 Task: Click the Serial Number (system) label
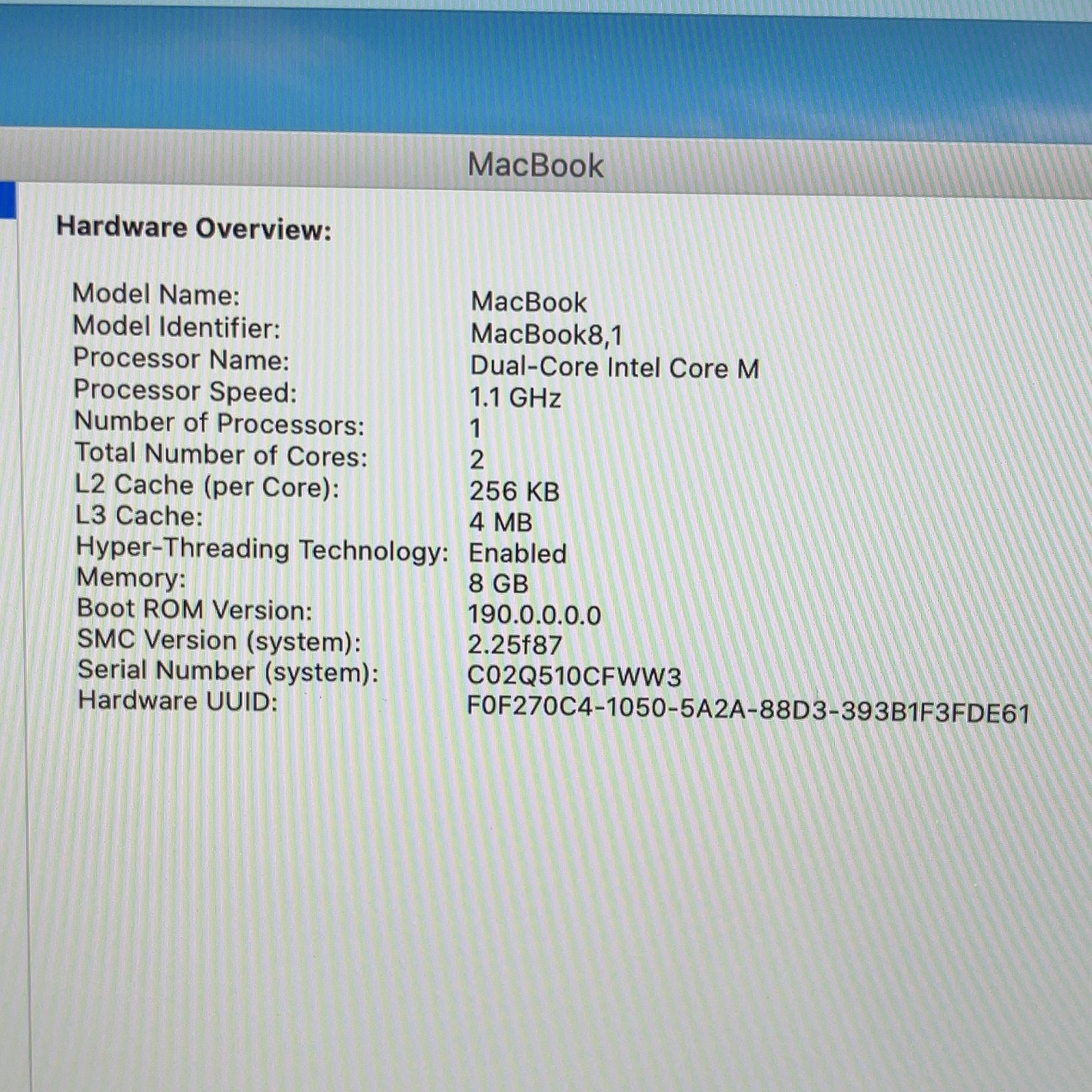(x=228, y=671)
